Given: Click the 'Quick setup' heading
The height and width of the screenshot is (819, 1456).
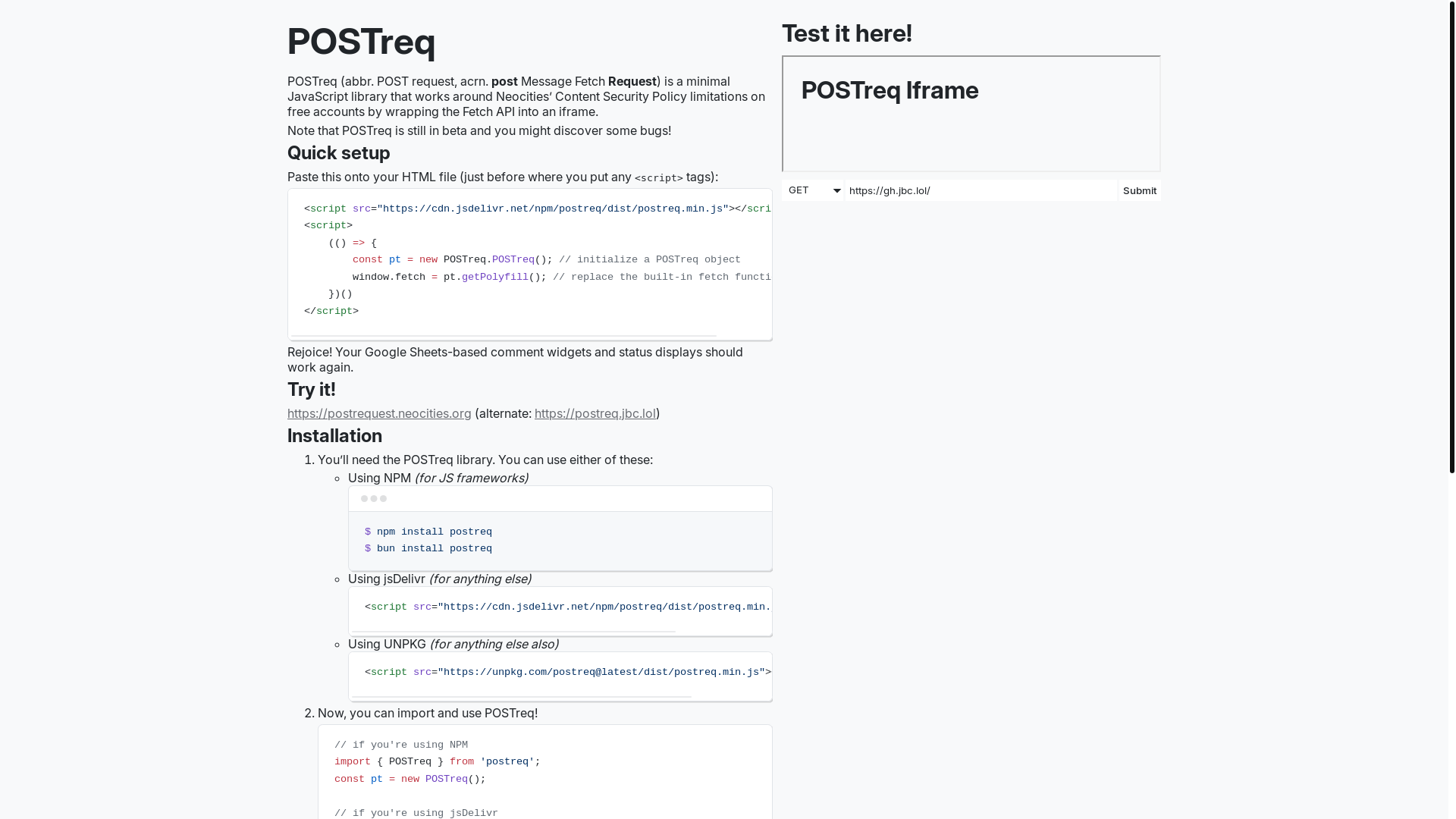Looking at the screenshot, I should coord(338,153).
